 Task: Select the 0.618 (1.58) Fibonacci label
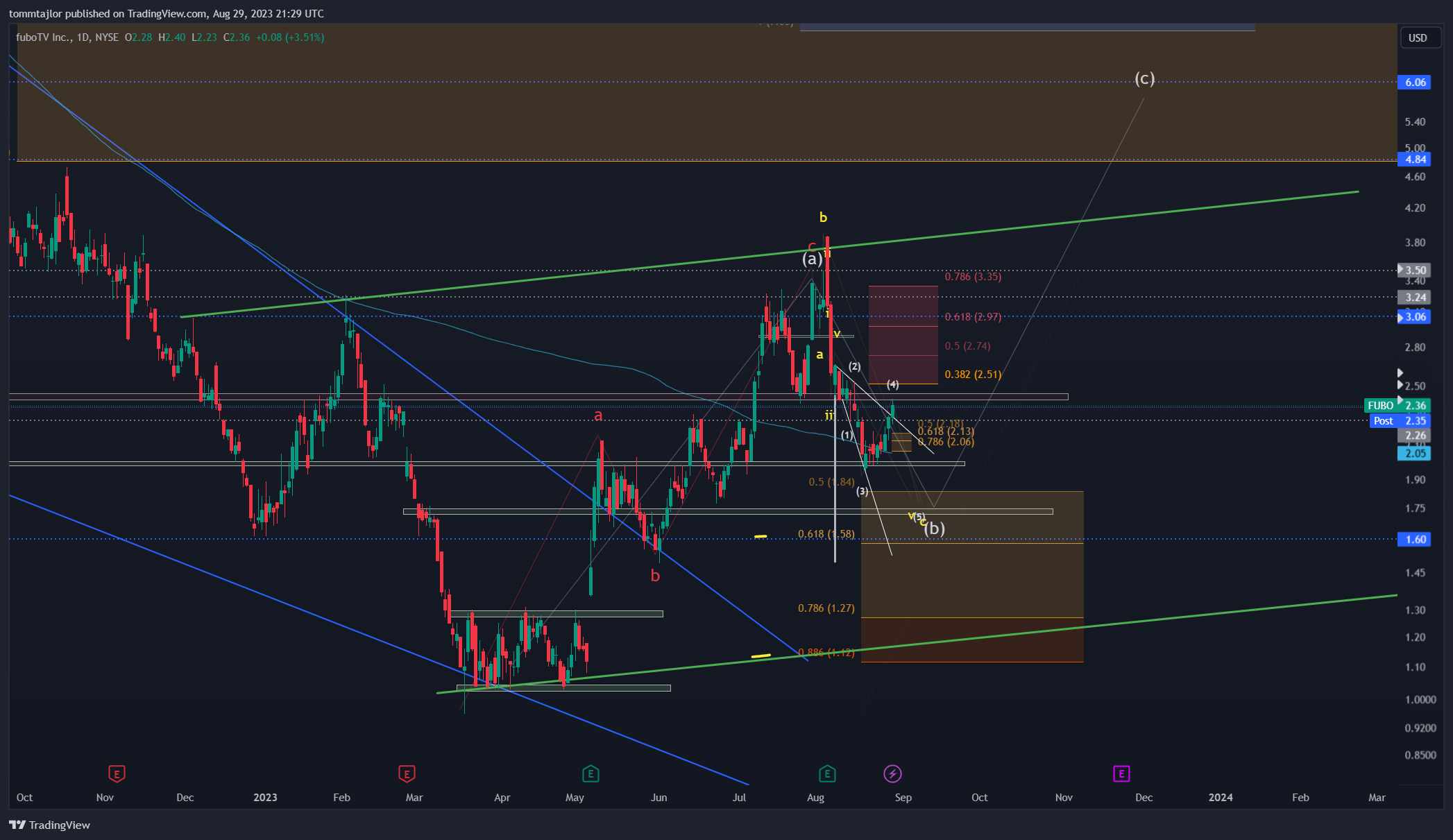click(x=826, y=534)
